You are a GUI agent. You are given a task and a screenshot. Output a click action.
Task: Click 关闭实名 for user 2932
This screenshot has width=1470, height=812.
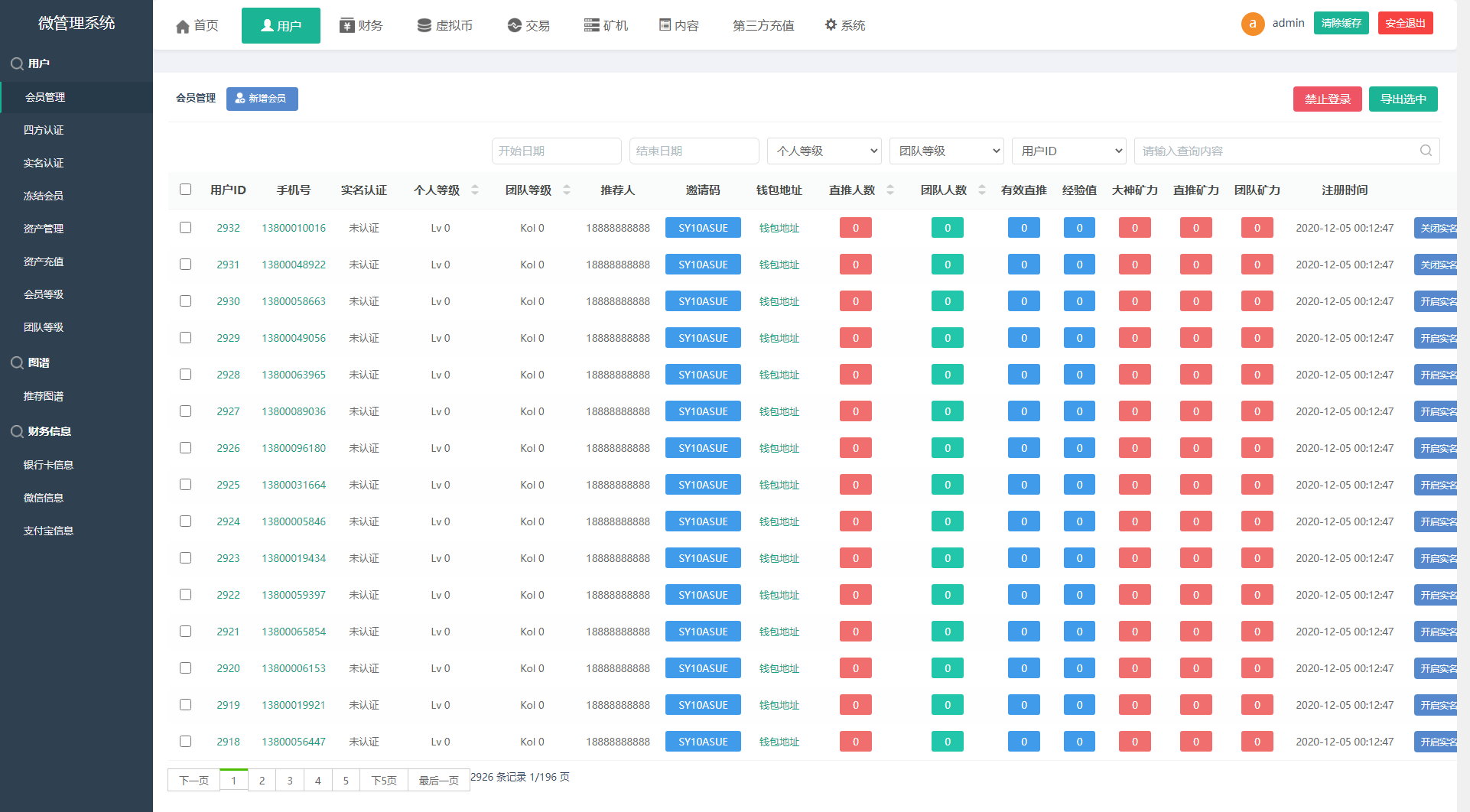click(x=1436, y=228)
